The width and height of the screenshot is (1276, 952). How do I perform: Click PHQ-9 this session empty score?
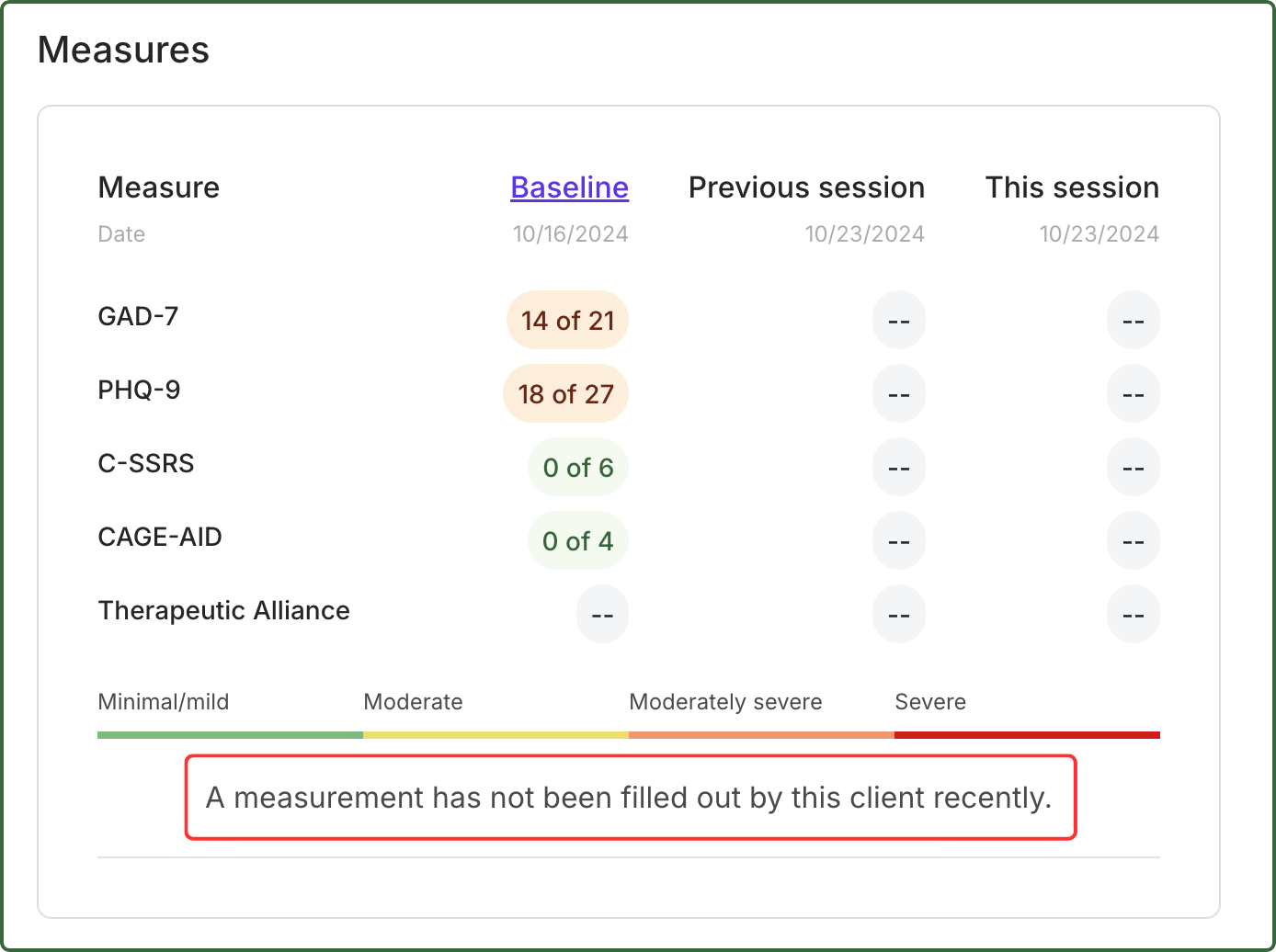(x=1133, y=394)
